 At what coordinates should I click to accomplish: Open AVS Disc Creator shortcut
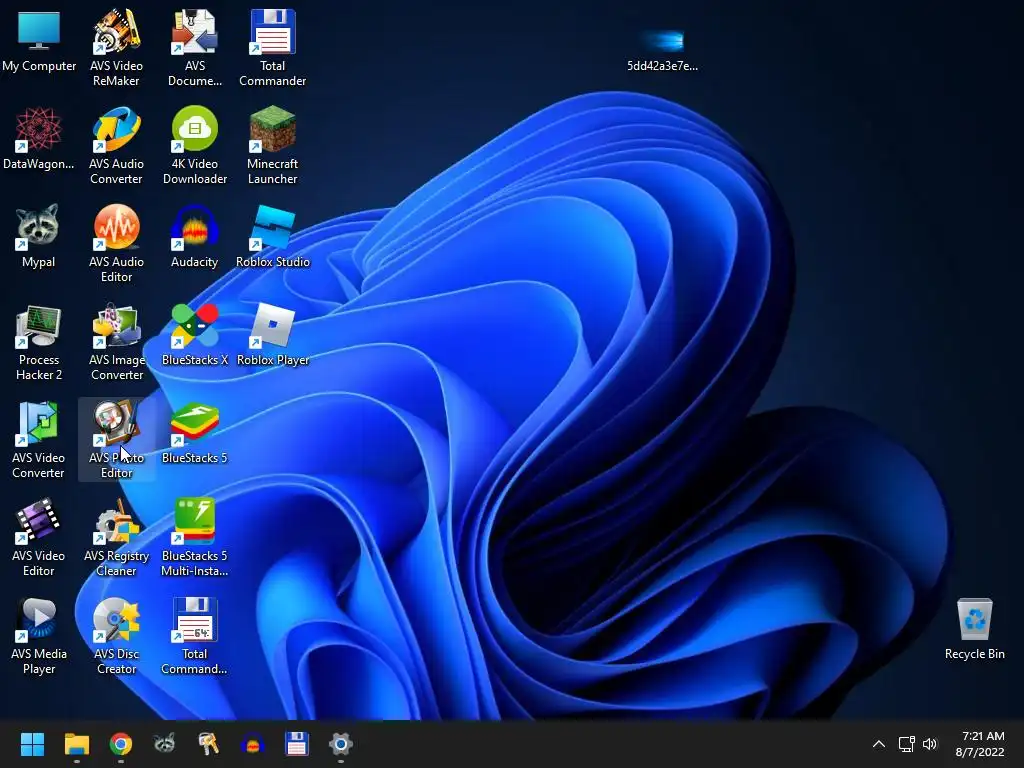point(116,635)
